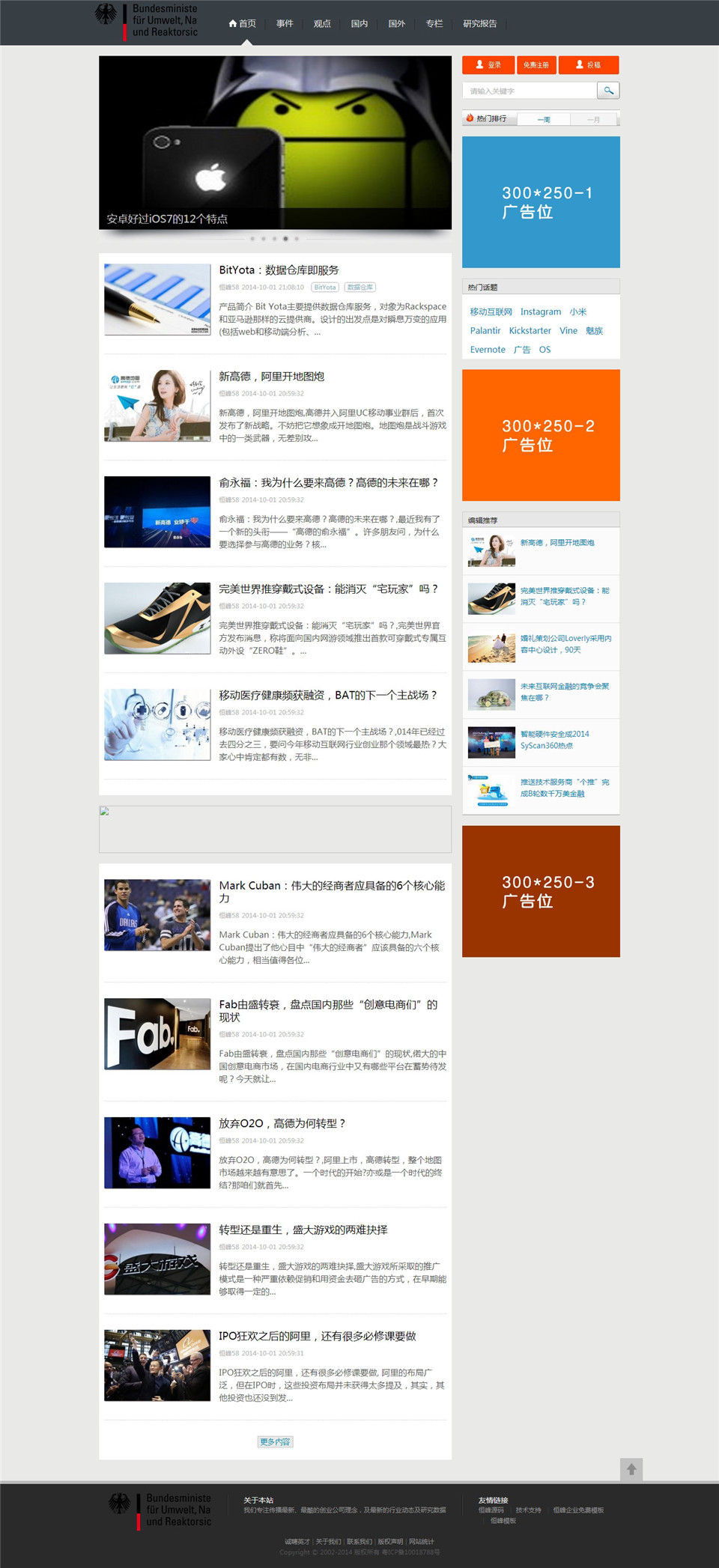Screen dimensions: 719x1568
Task: Click the 登录 login button
Action: point(488,65)
